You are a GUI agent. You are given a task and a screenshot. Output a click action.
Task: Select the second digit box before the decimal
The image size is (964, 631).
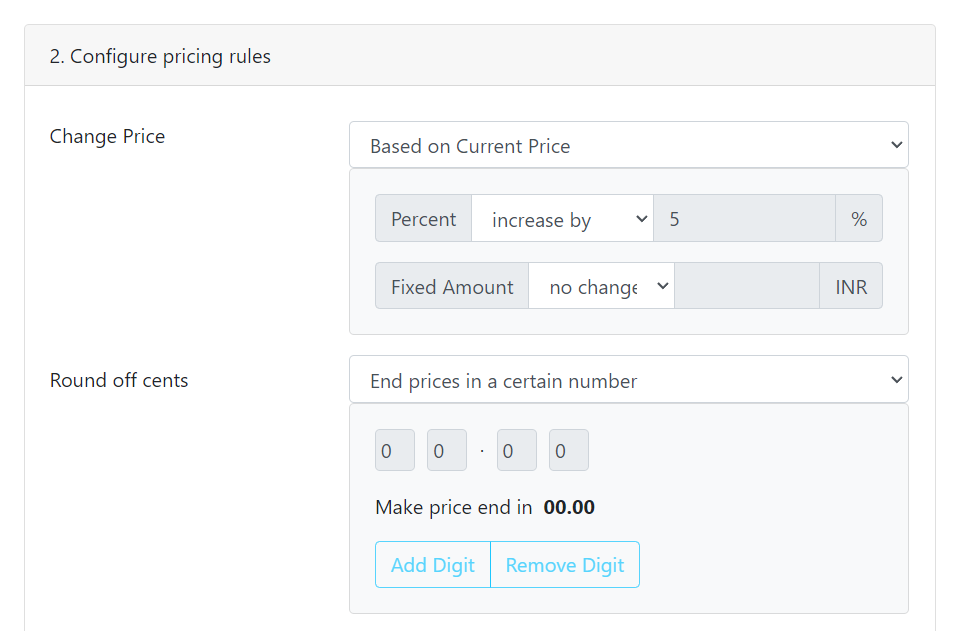[x=446, y=451]
